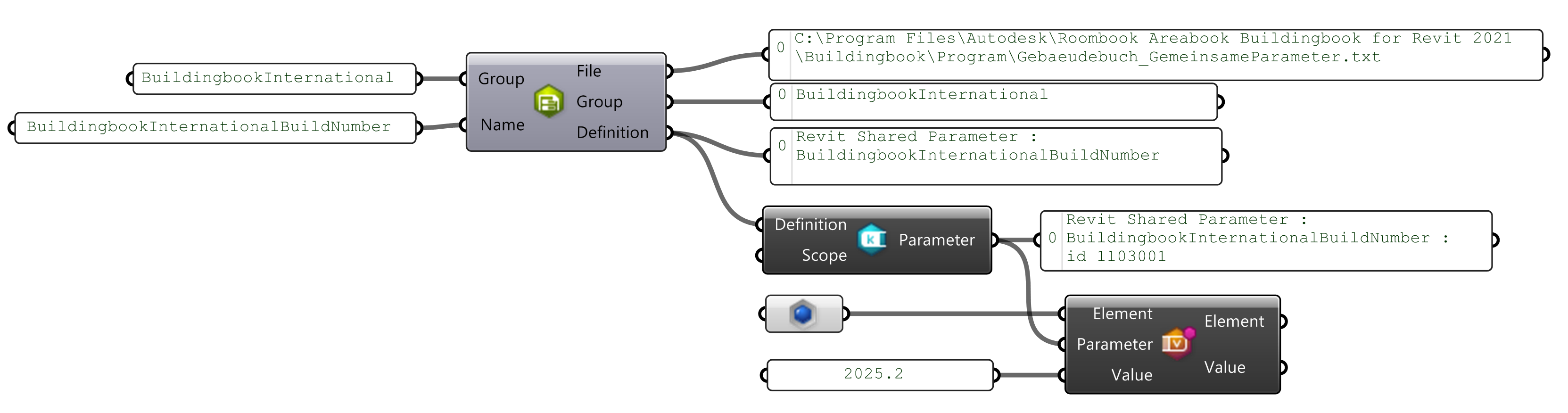
Task: Click the Definition output on gray component
Action: (612, 132)
